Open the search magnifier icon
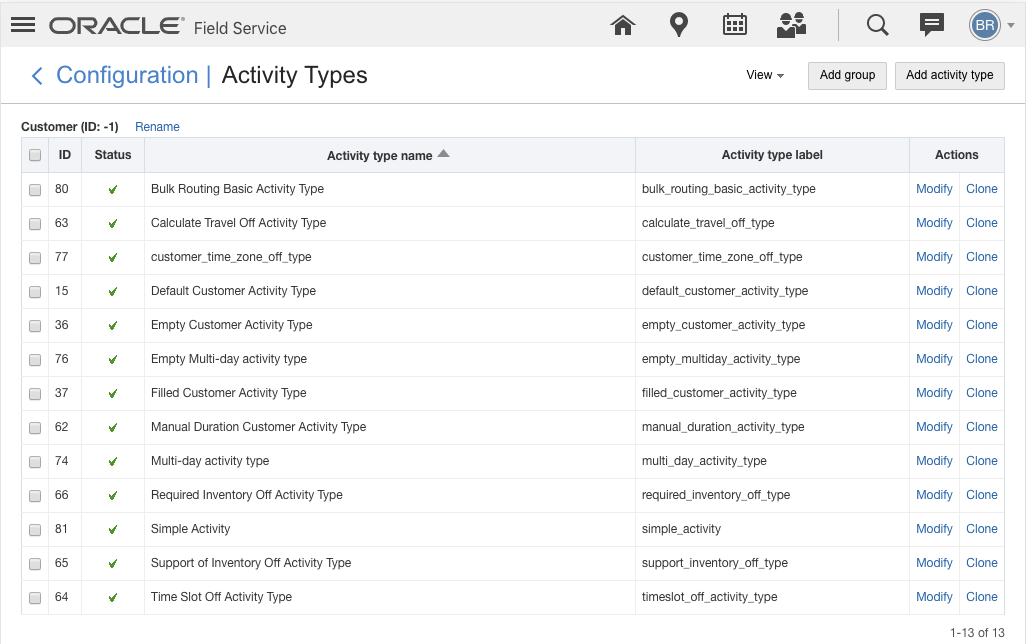 (877, 24)
